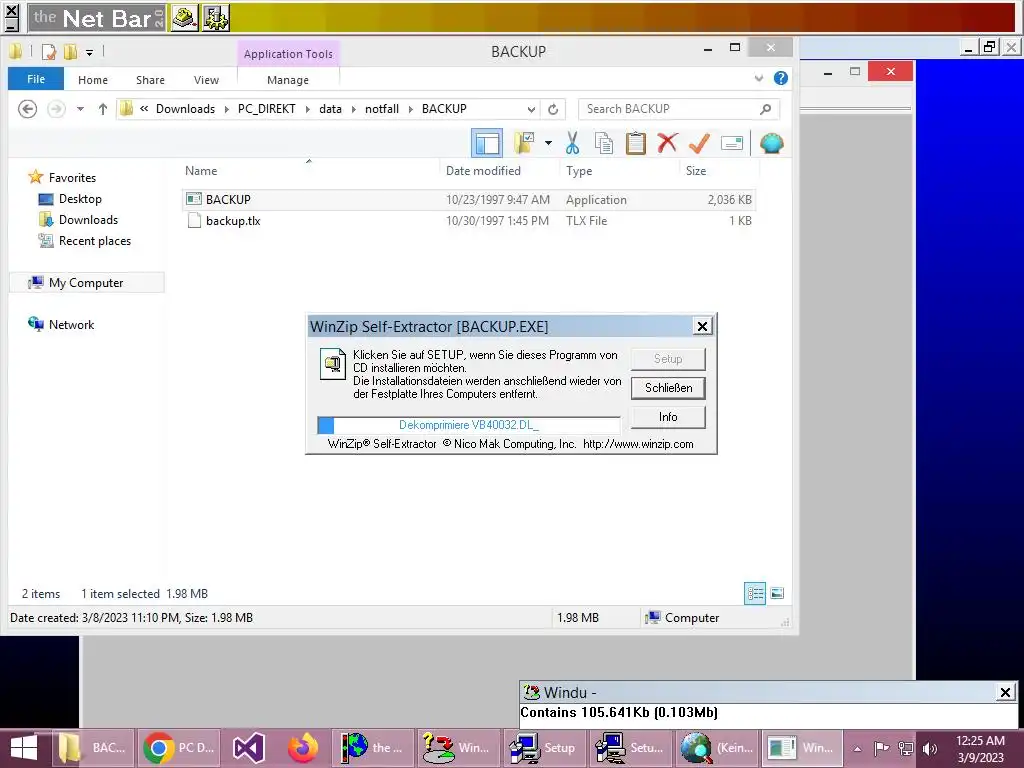Click the Dekomprimiere progress bar
This screenshot has height=768, width=1024.
[469, 425]
